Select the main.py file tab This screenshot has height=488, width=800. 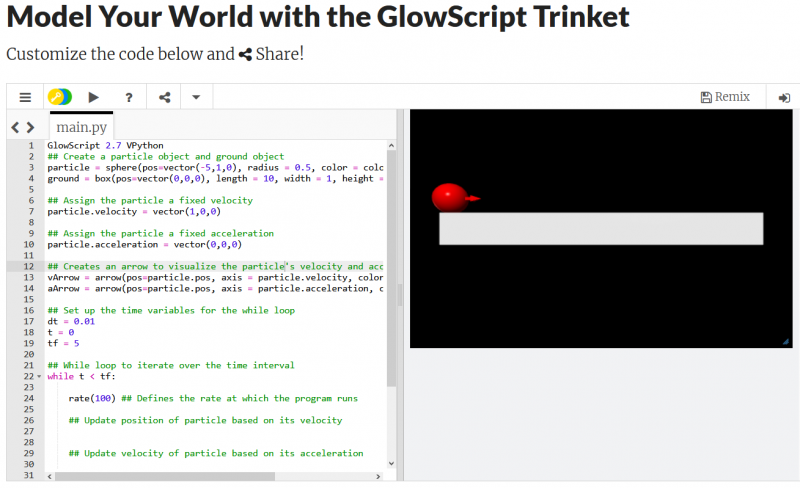81,127
